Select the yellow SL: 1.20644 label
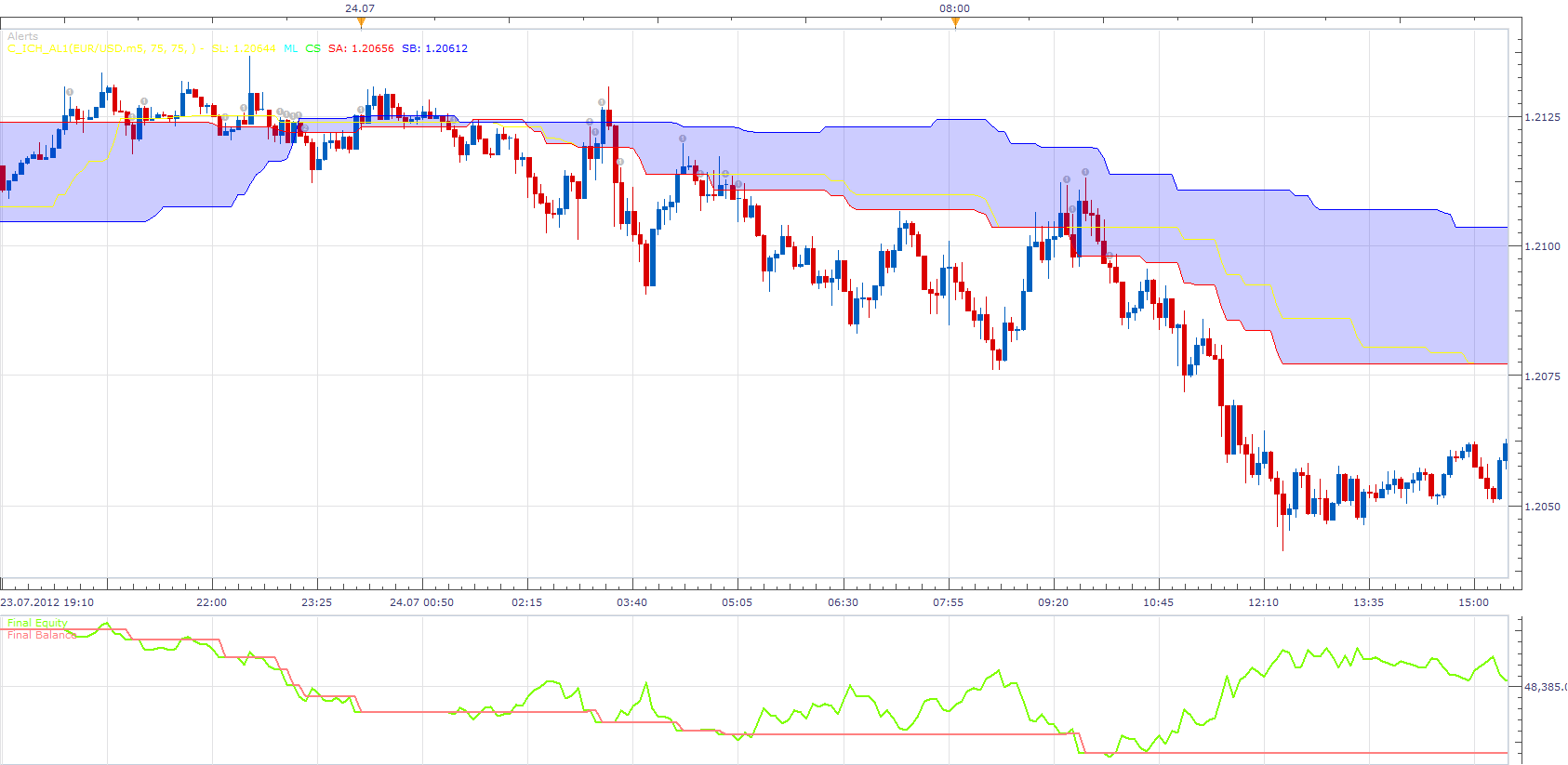Viewport: 1568px width, 765px height. pos(244,48)
